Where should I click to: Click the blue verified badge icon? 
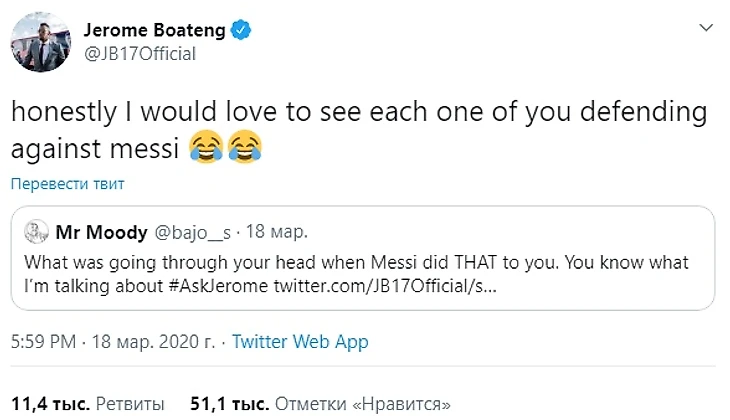pos(240,31)
